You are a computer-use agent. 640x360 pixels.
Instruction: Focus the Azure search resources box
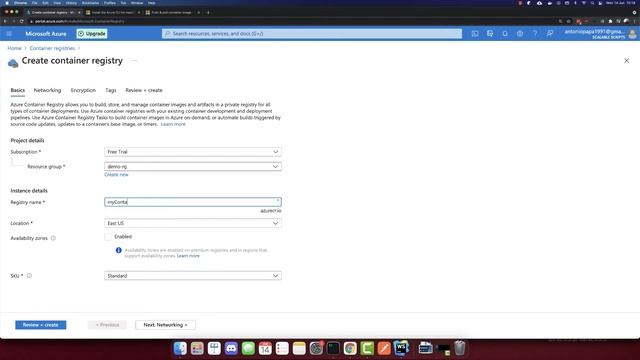(312, 33)
